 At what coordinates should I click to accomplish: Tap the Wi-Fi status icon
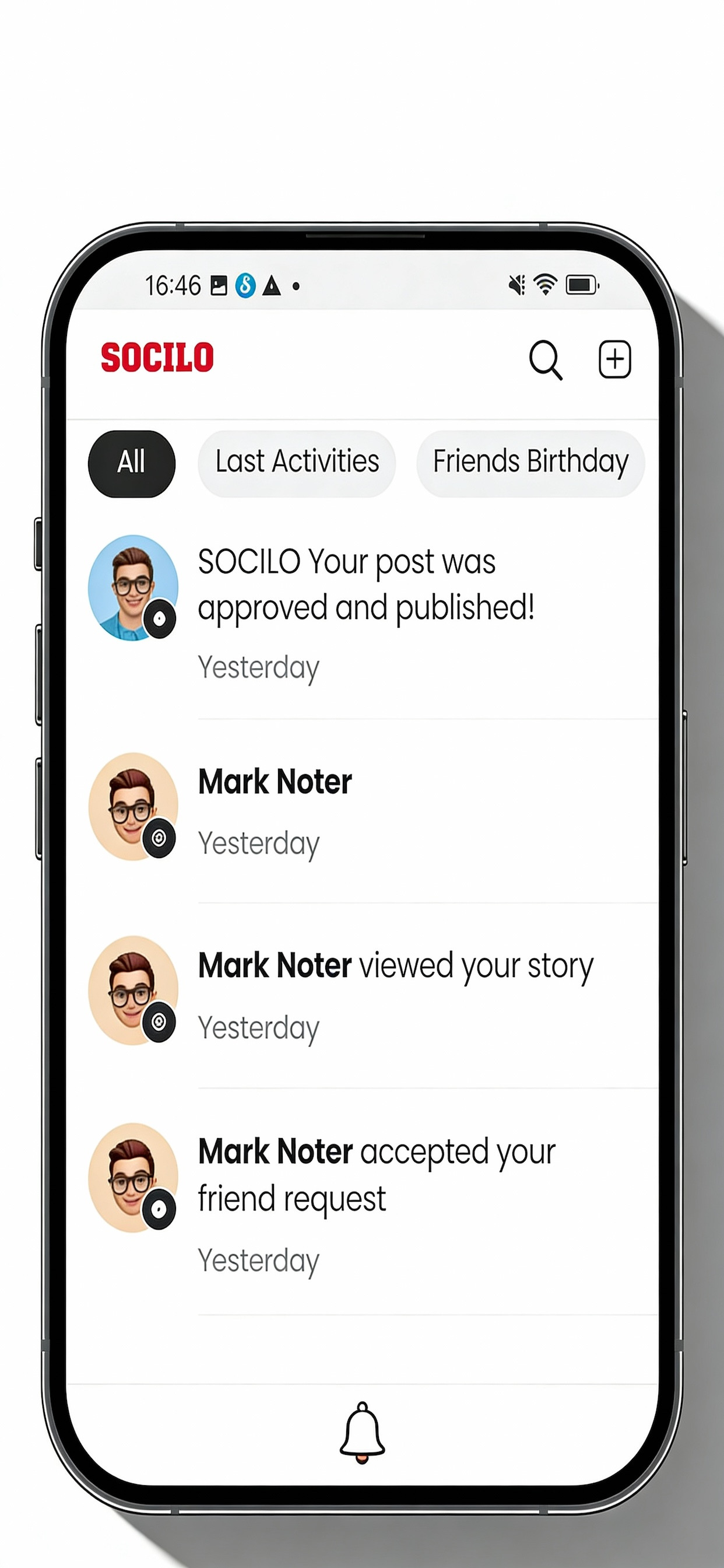[x=545, y=284]
